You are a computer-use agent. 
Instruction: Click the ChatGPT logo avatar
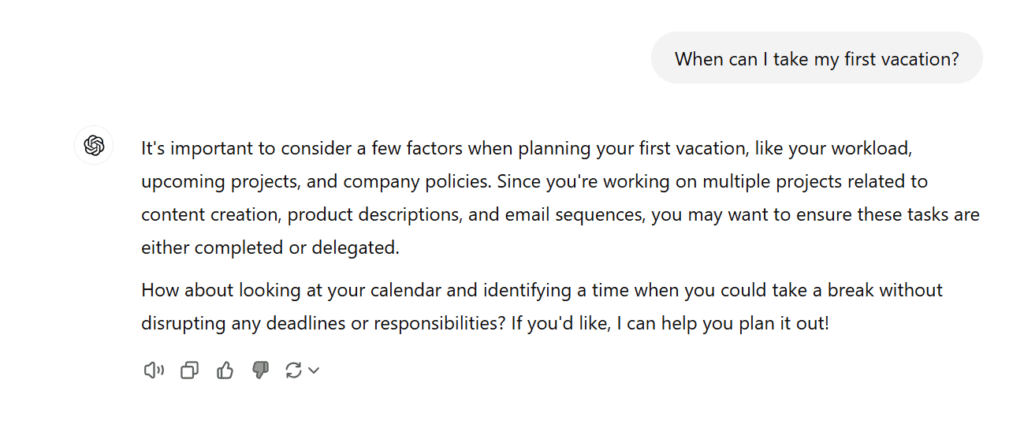click(95, 146)
